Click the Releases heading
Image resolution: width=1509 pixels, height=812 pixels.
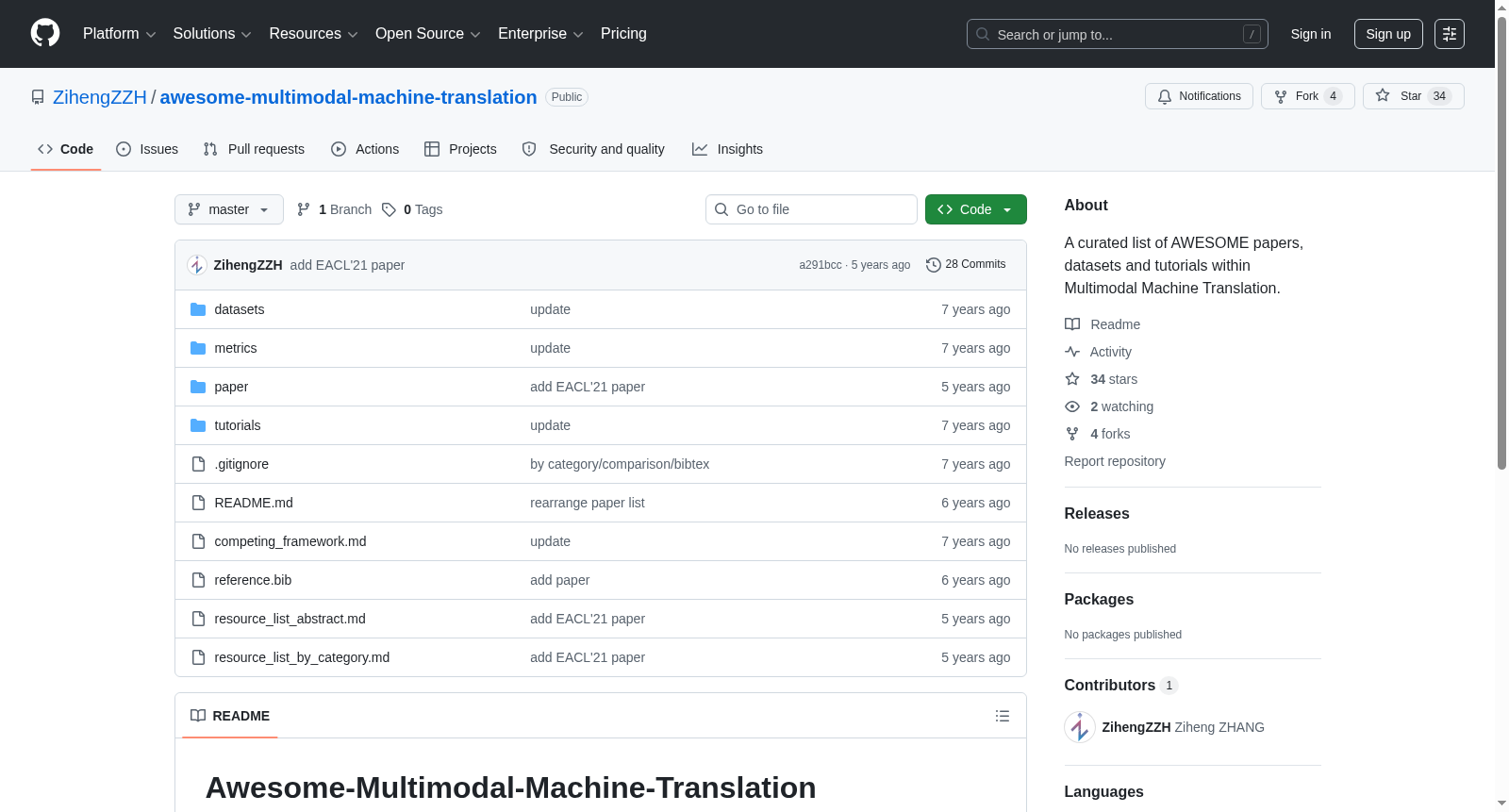click(x=1097, y=514)
